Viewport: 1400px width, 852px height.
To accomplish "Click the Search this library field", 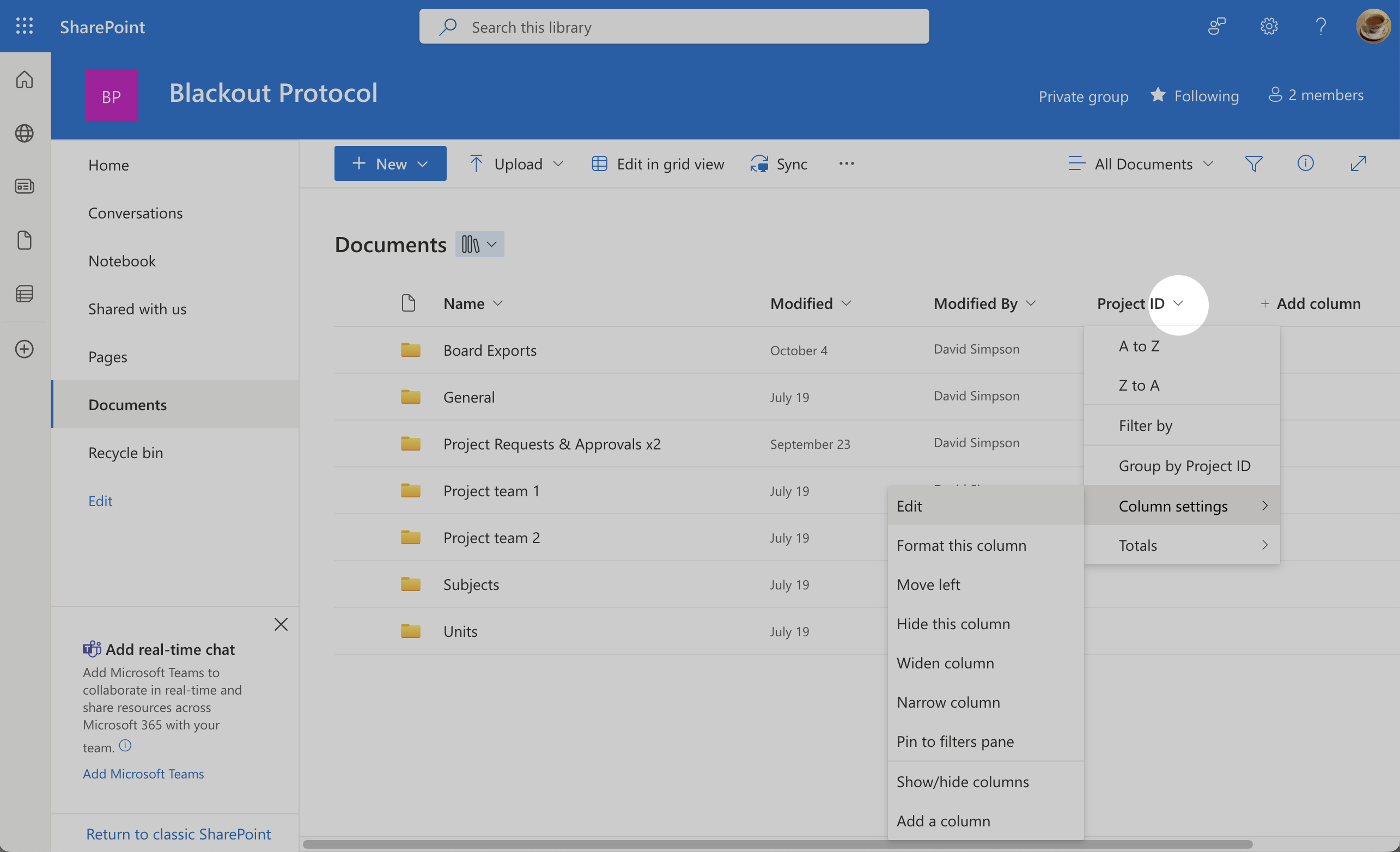I will click(x=674, y=27).
